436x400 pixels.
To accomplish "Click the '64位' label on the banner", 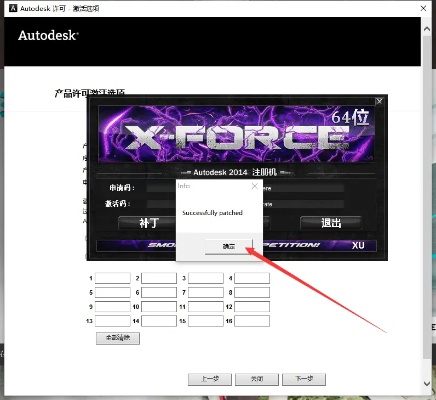I will [x=350, y=117].
